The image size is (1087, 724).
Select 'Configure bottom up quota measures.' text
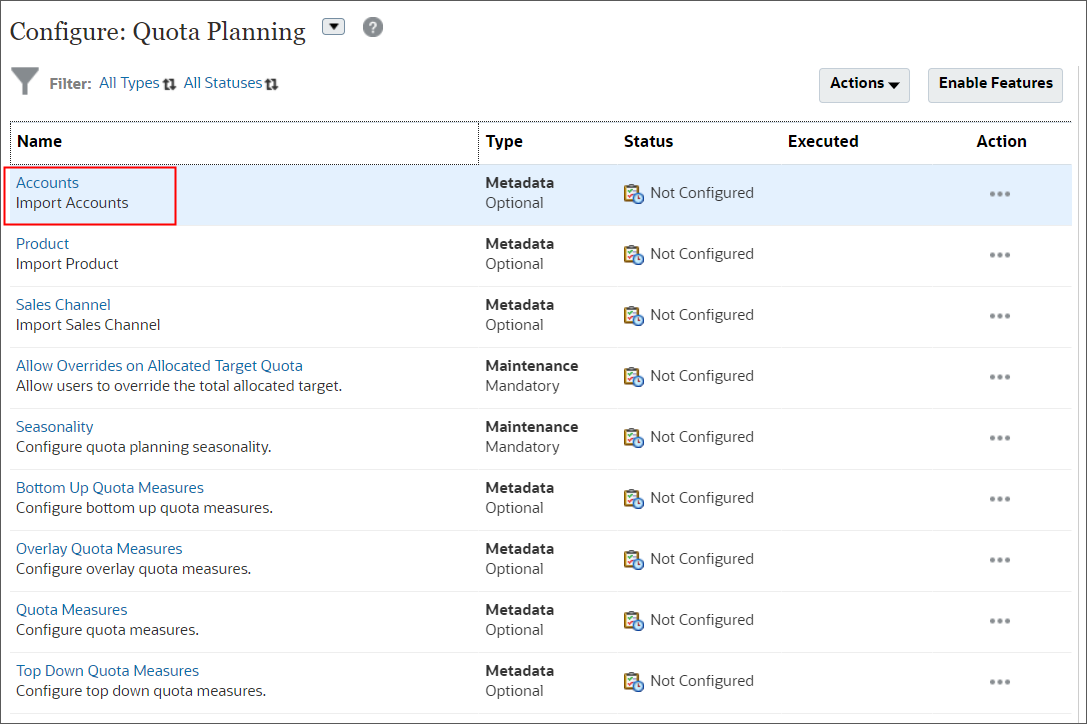144,508
